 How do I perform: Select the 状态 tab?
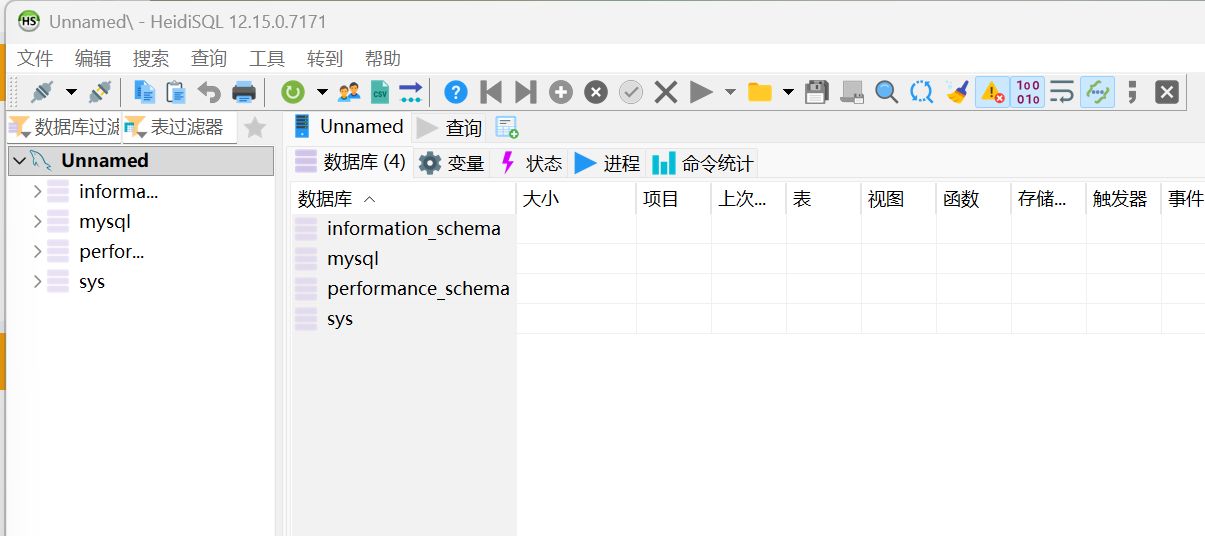coord(530,163)
